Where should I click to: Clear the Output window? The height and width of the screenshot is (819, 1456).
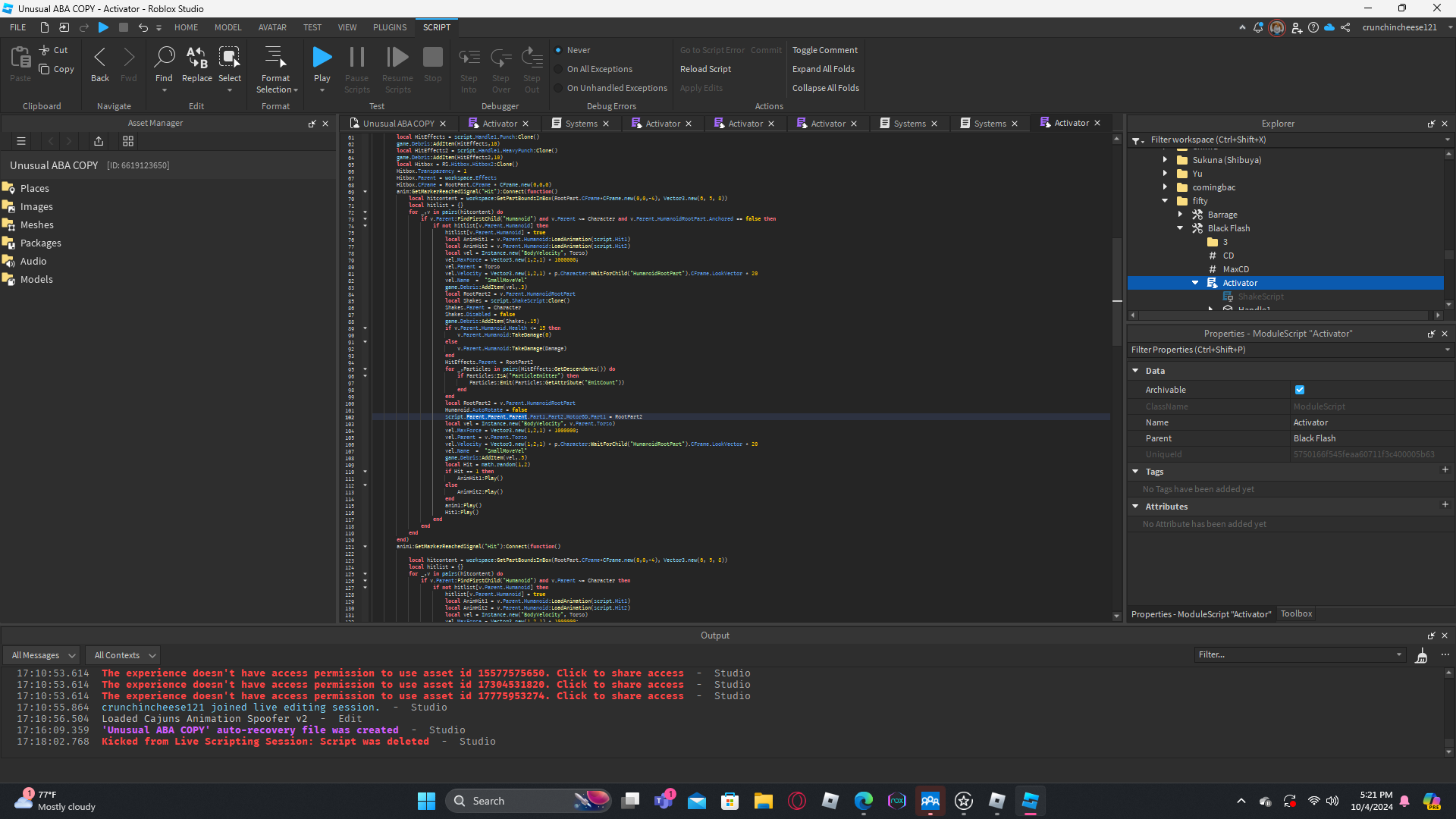[1422, 655]
